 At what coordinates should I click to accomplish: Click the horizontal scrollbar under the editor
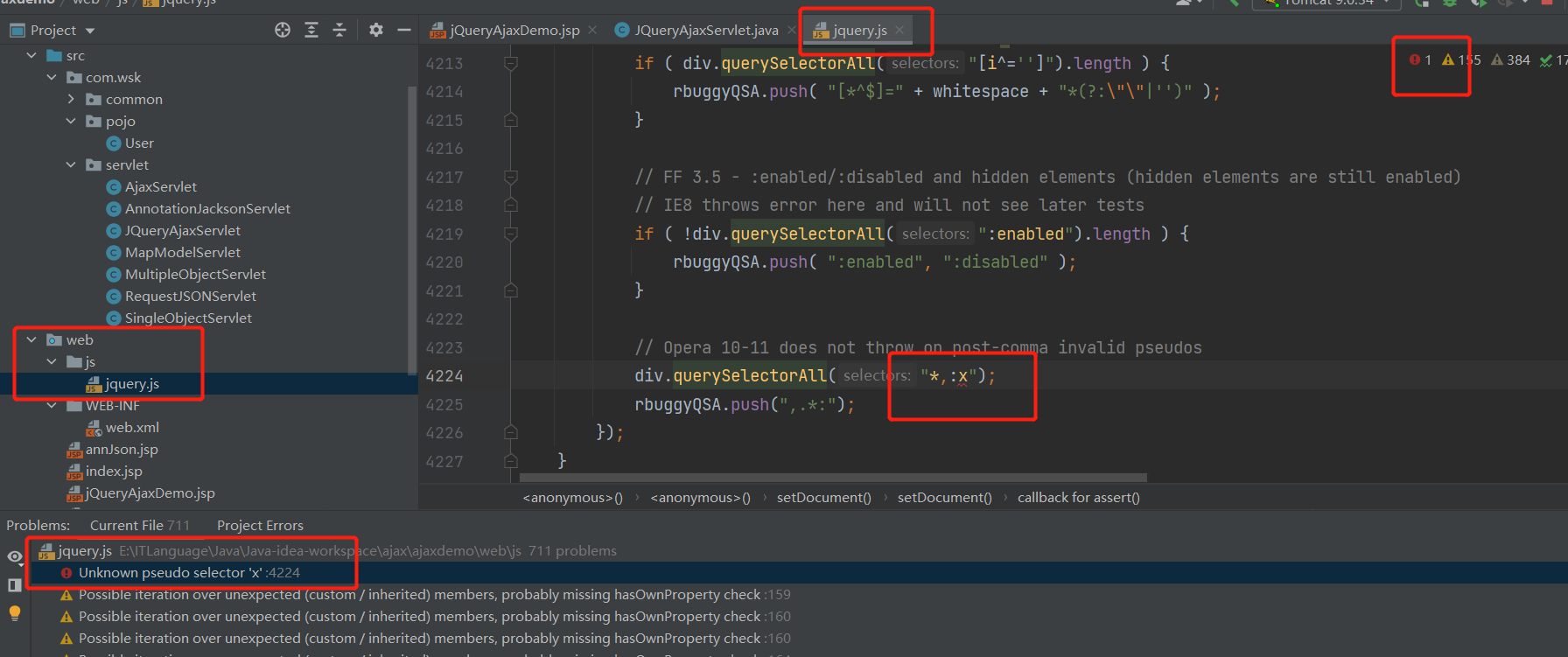coord(833,478)
